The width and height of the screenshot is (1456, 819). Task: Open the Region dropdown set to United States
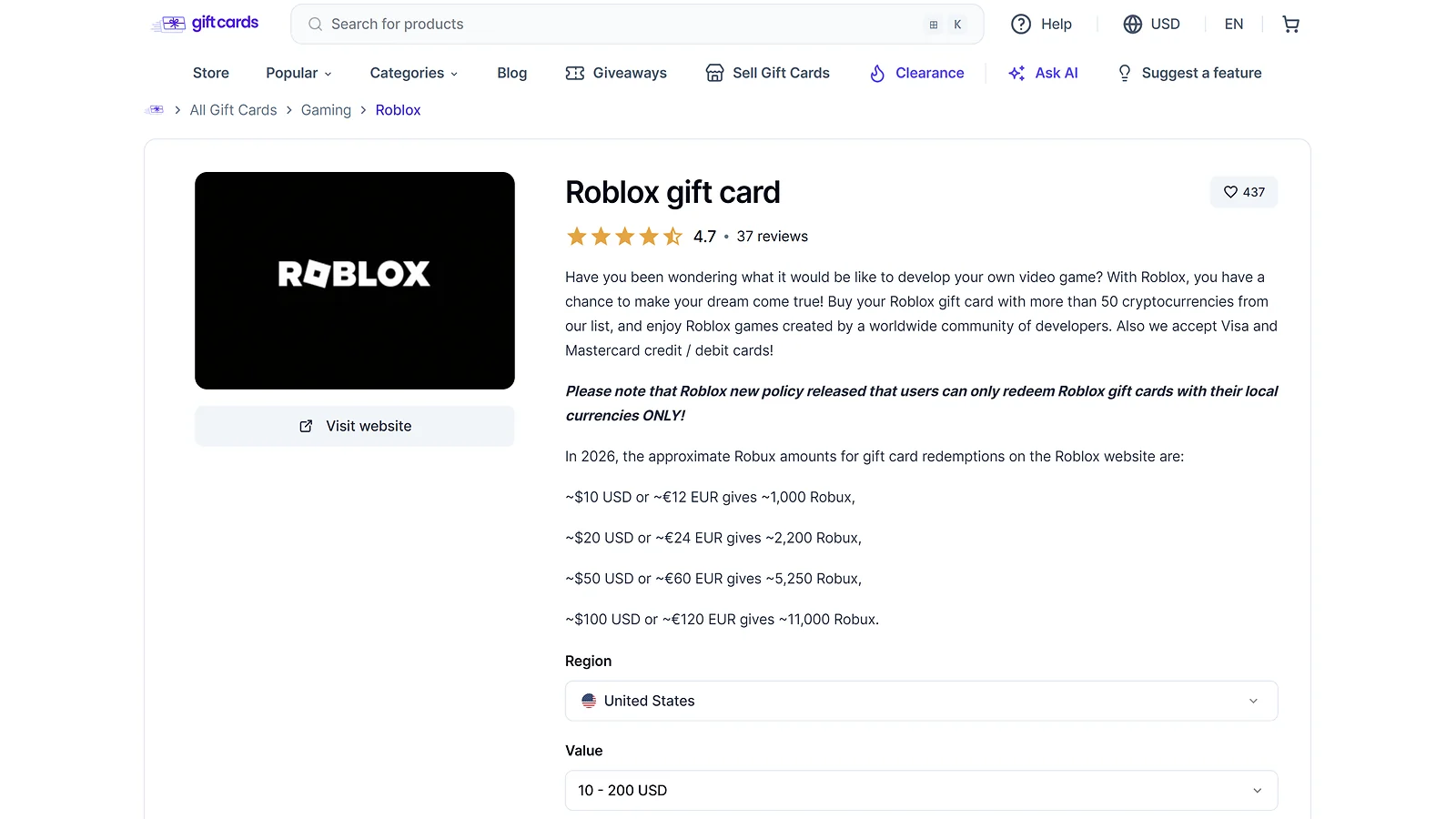click(921, 701)
